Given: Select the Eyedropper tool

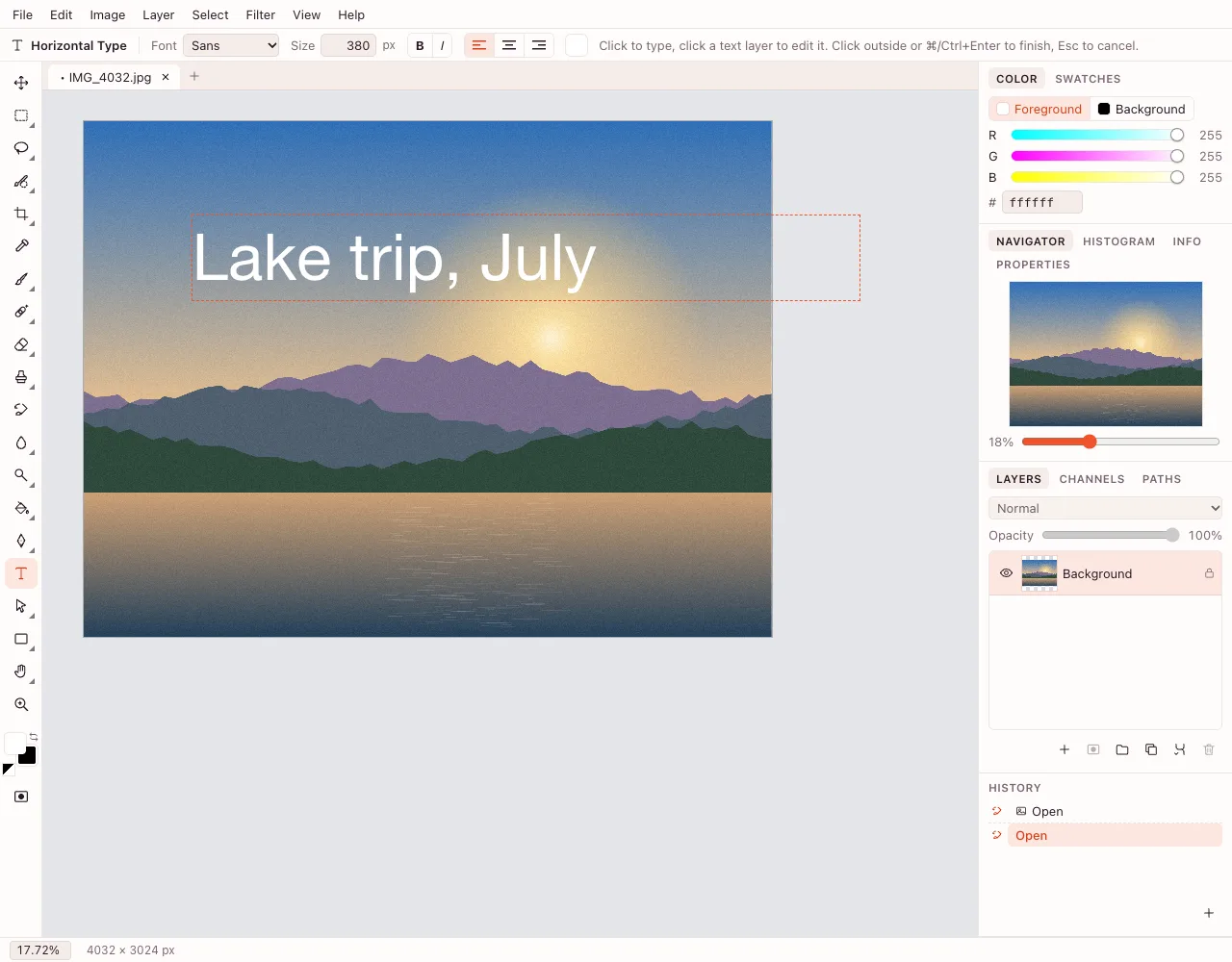Looking at the screenshot, I should click(21, 246).
